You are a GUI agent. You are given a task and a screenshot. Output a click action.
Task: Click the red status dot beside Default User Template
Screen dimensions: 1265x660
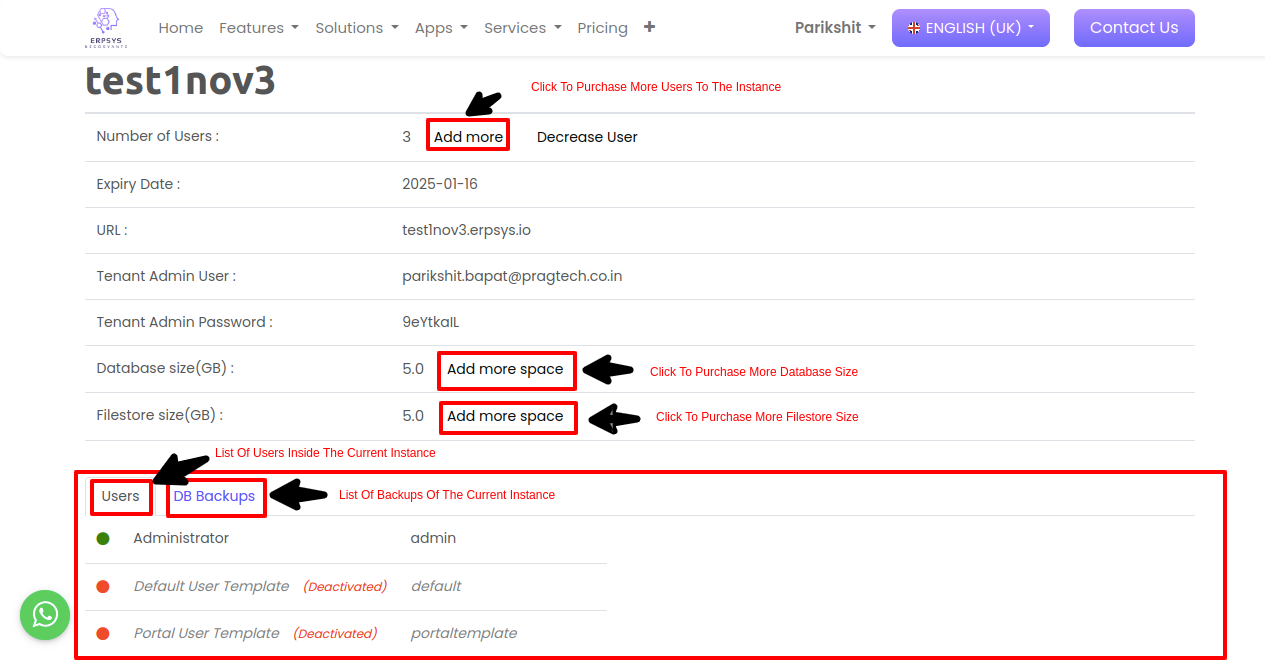pos(103,587)
